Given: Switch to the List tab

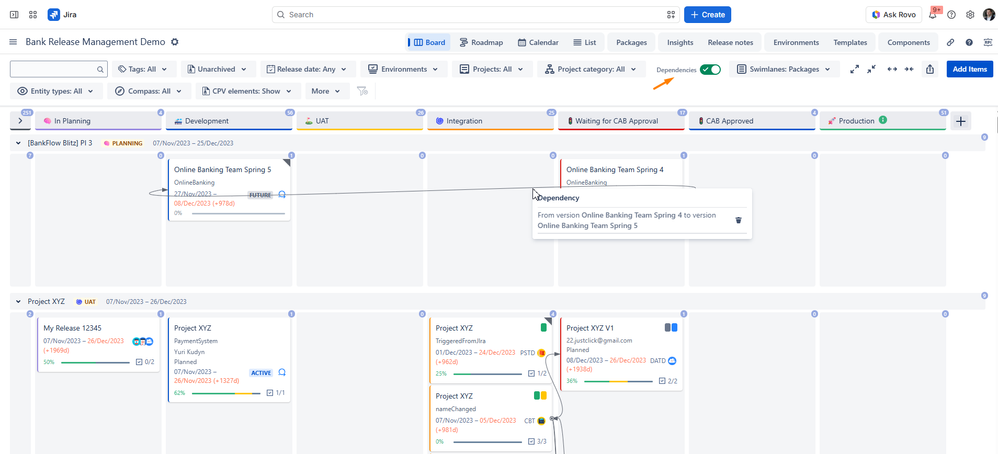Looking at the screenshot, I should pos(584,43).
